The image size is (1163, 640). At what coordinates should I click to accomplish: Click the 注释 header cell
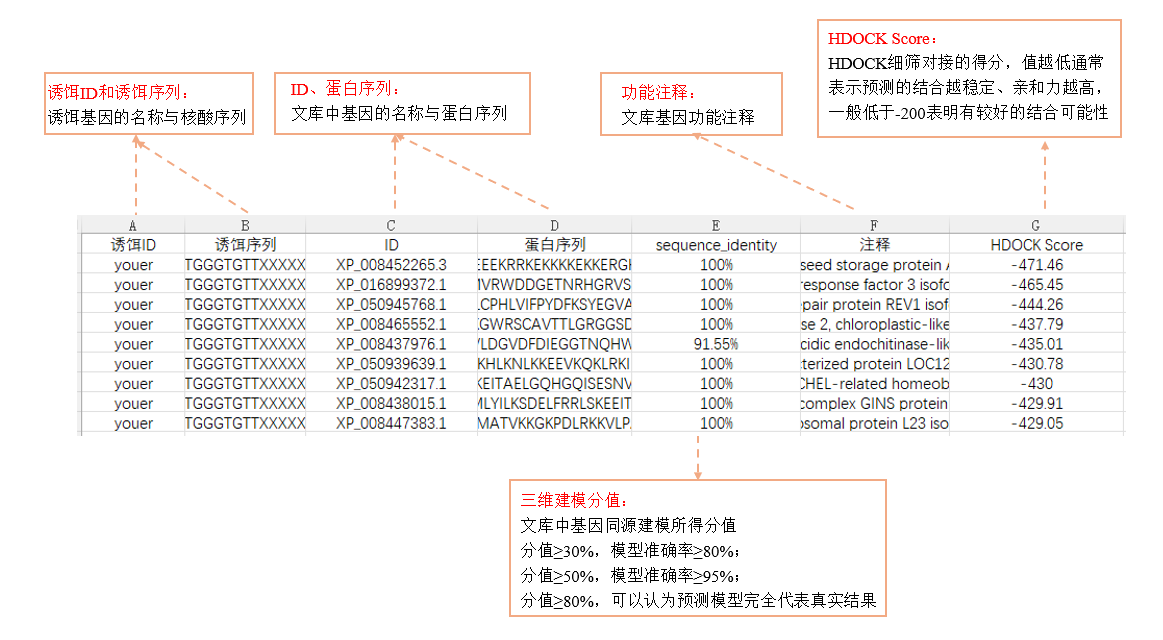point(874,244)
